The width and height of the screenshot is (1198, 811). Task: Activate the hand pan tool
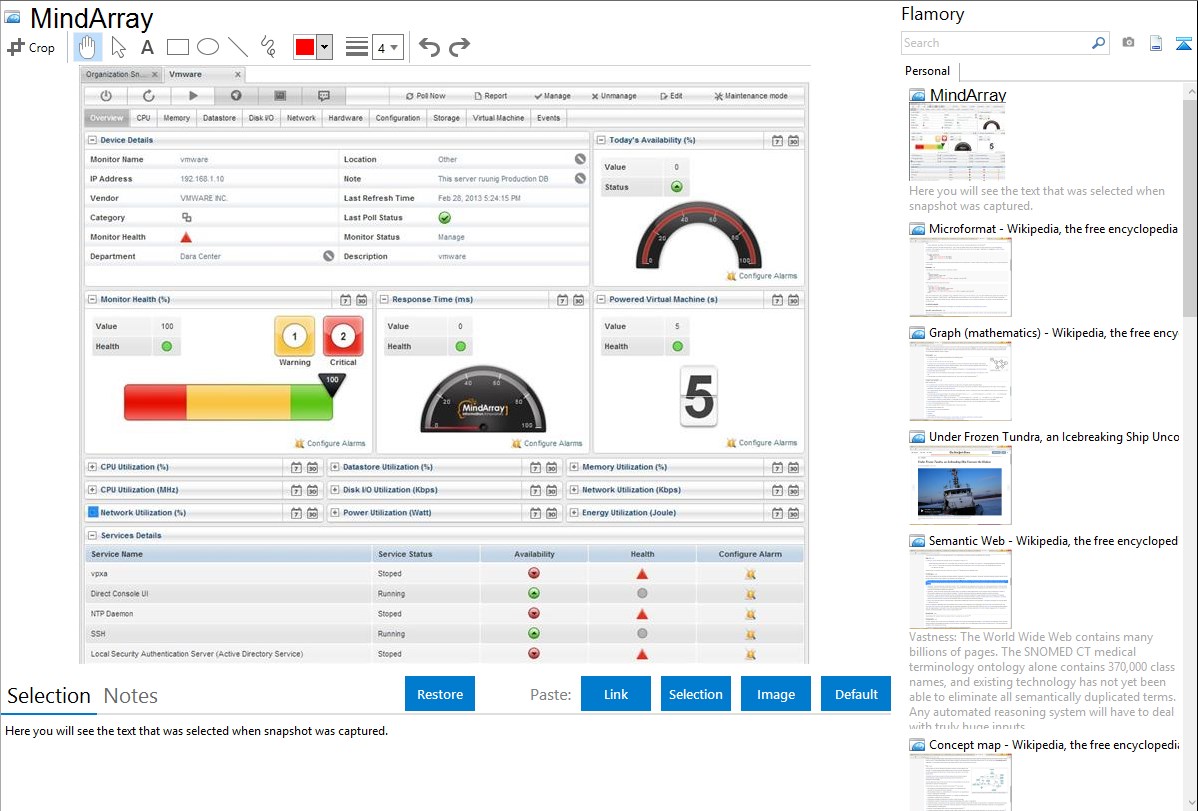(x=87, y=47)
